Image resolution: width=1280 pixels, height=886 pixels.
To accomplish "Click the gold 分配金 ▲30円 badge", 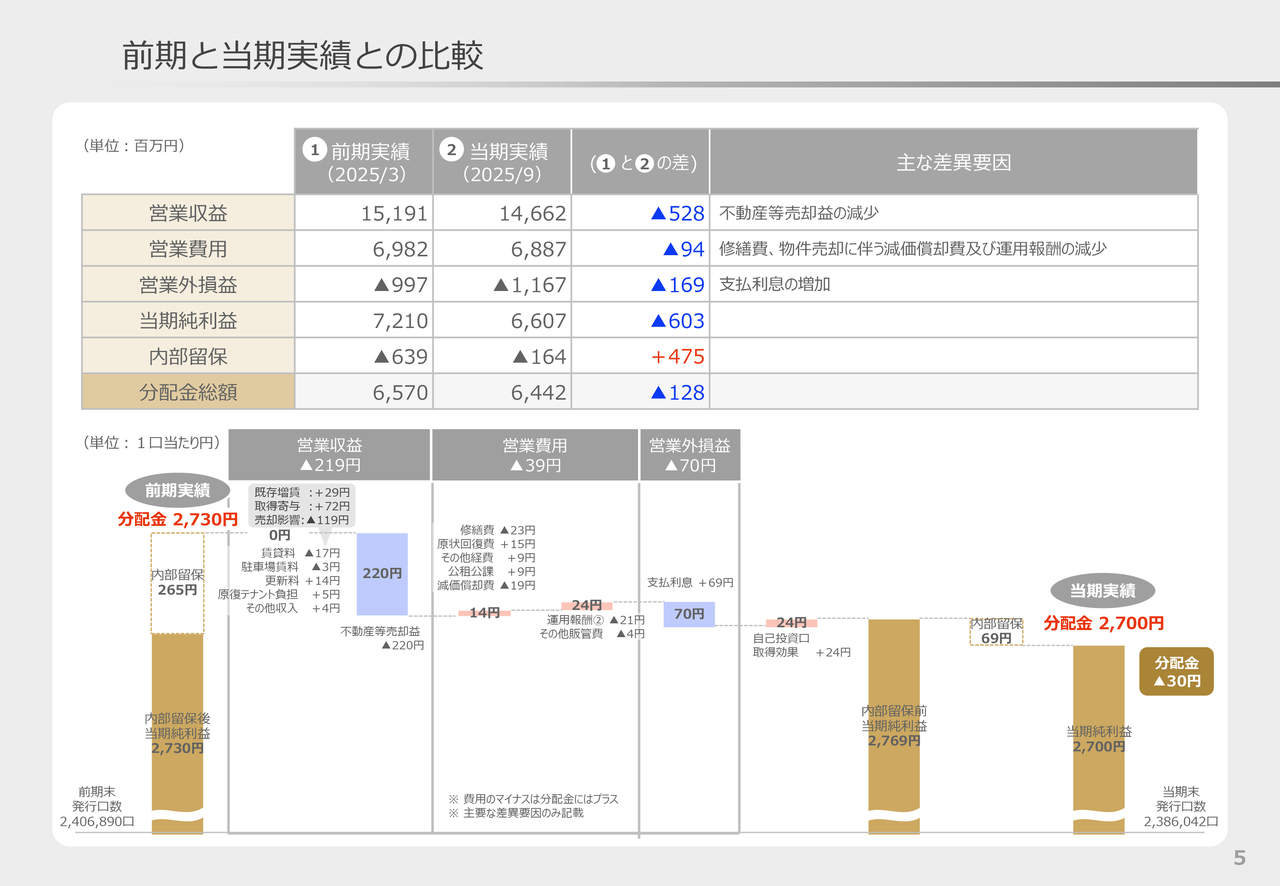I will pyautogui.click(x=1176, y=671).
